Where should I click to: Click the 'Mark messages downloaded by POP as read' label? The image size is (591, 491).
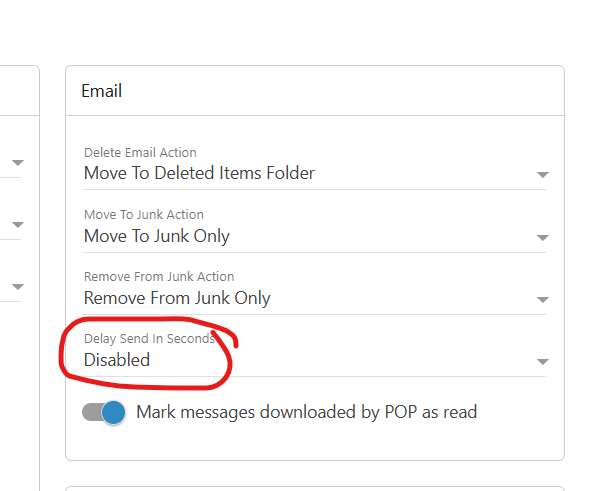point(306,412)
